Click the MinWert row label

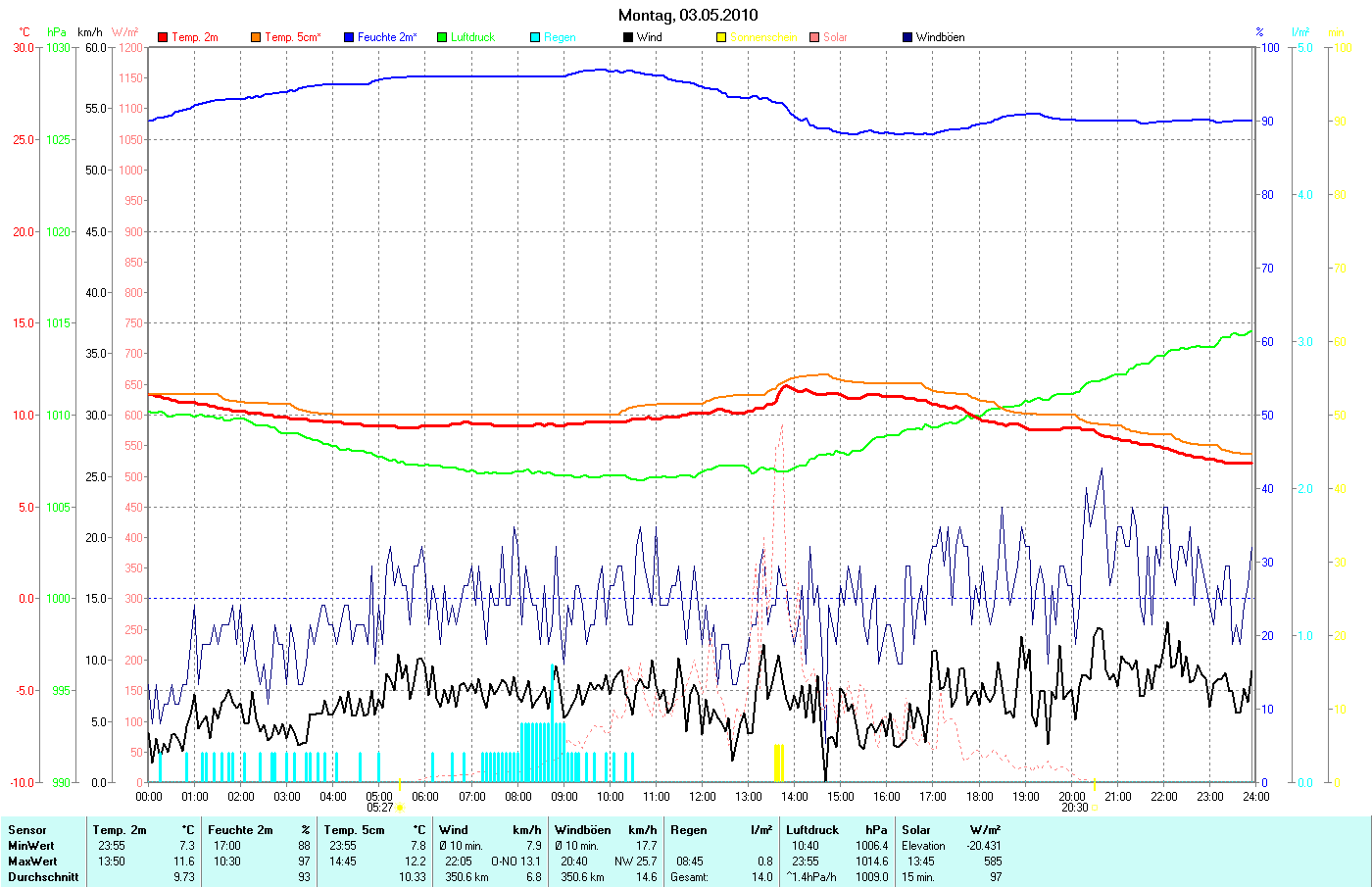pos(31,846)
